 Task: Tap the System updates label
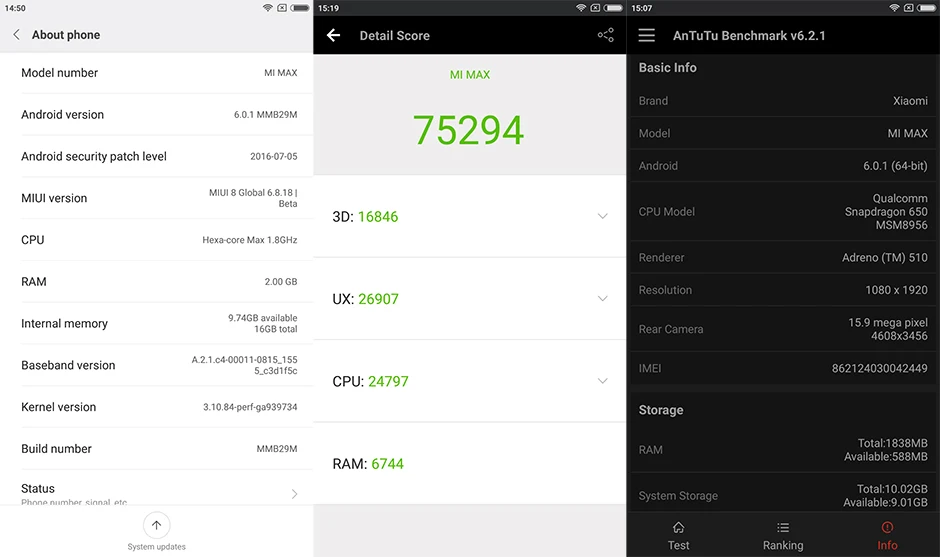coord(156,547)
